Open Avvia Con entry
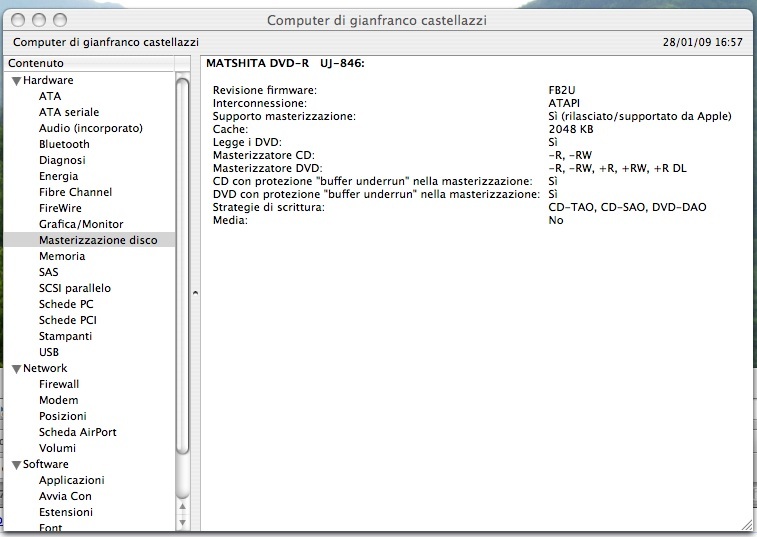Screen dimensions: 757x537 click(x=65, y=495)
